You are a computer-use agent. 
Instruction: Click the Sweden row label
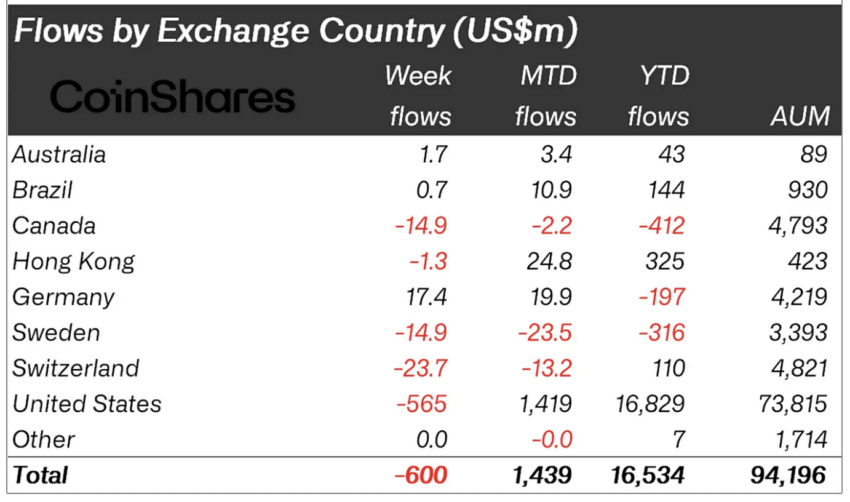point(56,333)
